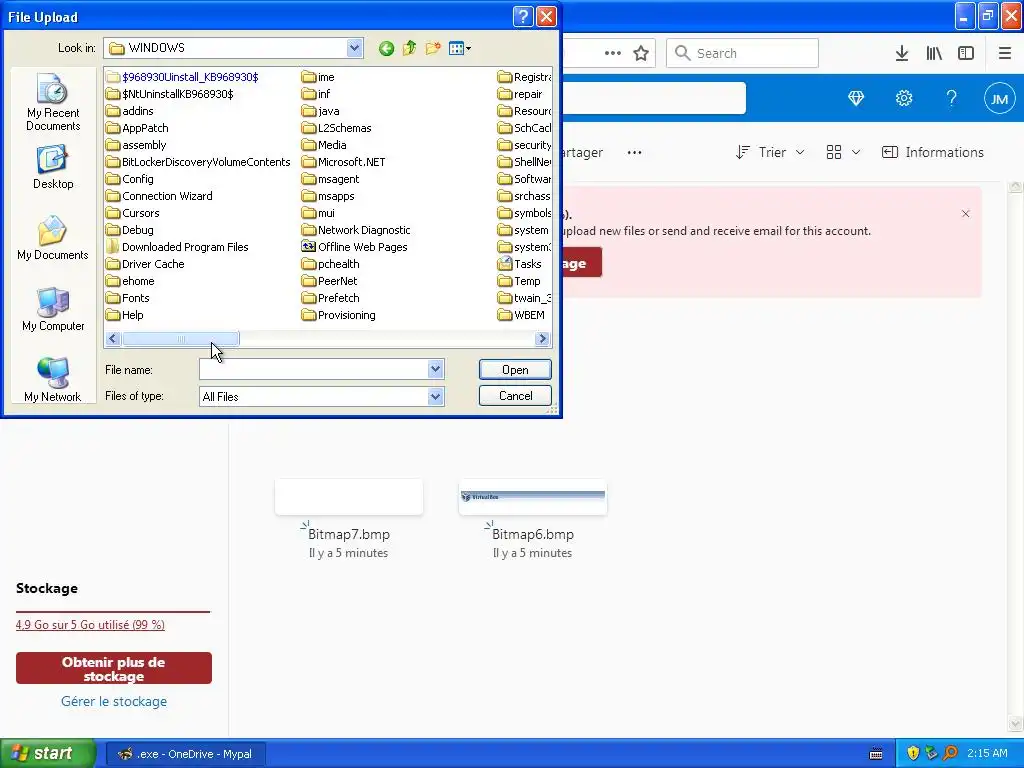Screen dimensions: 1024x768
Task: Open OneDrive toolbar more options ellipsis
Action: pyautogui.click(x=634, y=153)
